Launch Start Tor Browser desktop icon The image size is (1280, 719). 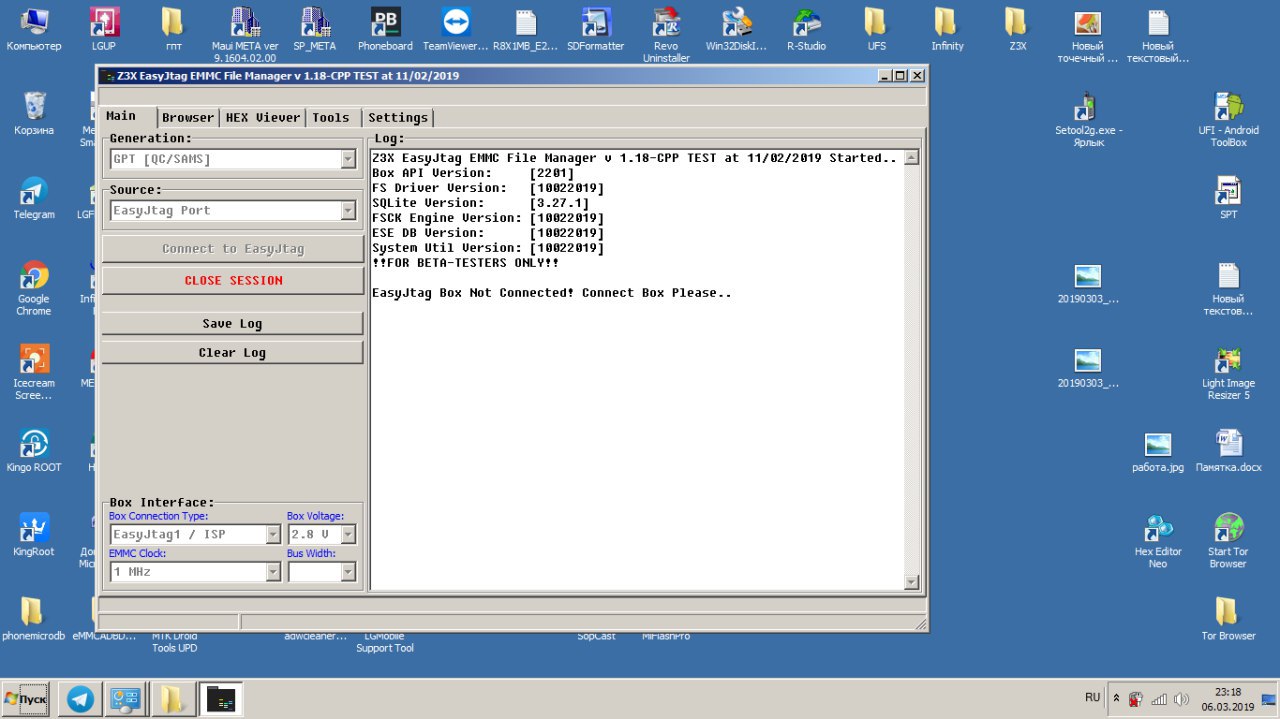1228,540
